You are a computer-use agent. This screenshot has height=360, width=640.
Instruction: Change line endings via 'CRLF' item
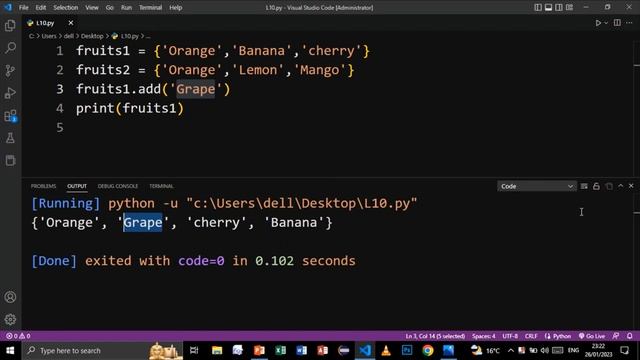[x=531, y=336]
